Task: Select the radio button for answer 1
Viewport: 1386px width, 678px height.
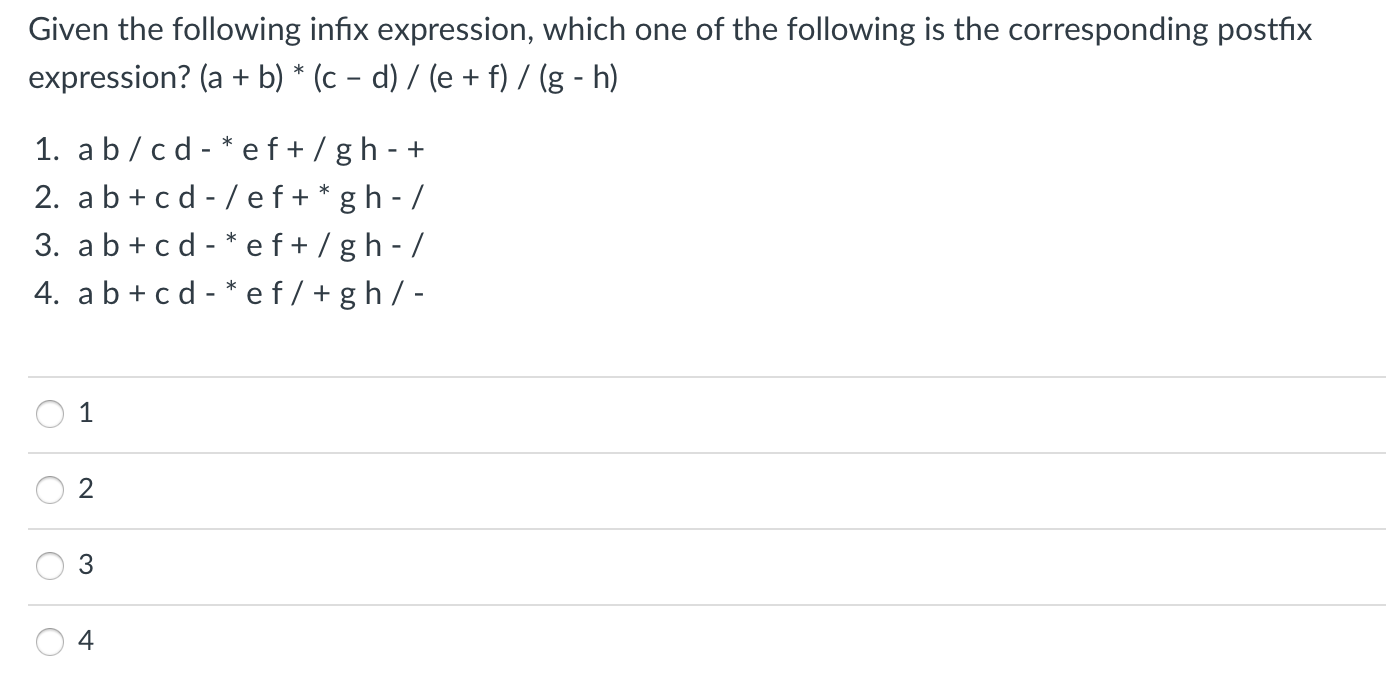Action: click(50, 413)
